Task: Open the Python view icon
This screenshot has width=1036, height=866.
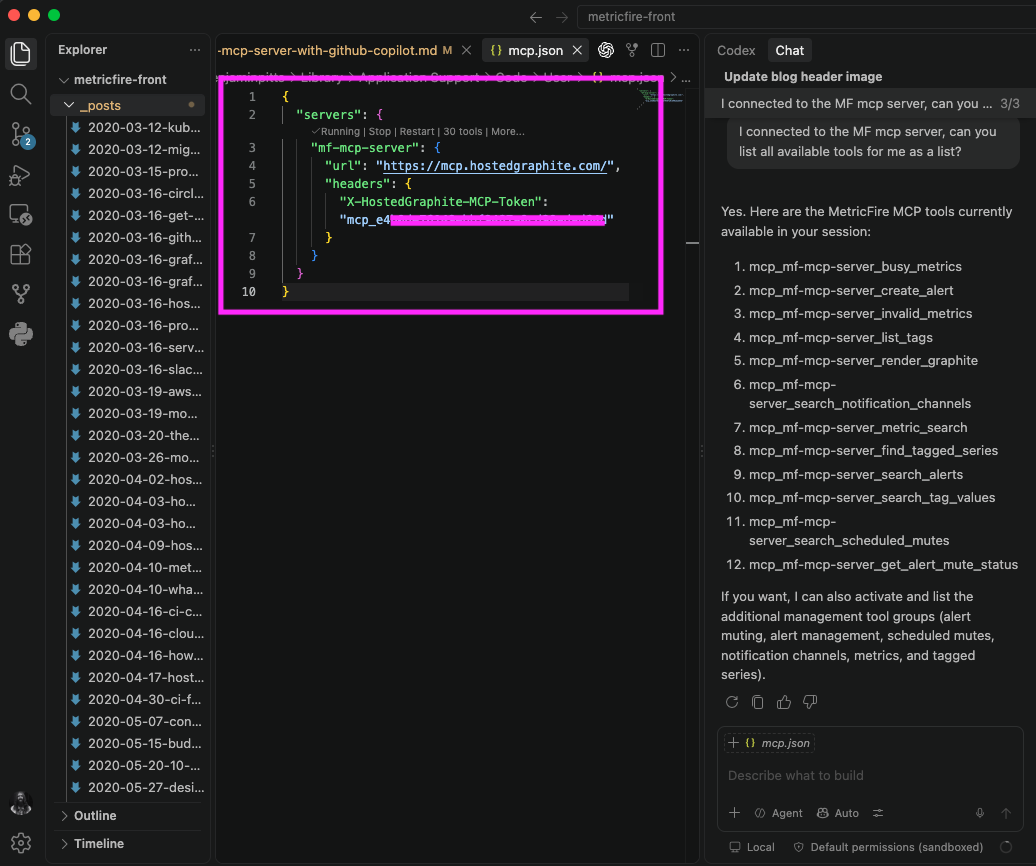Action: [x=20, y=334]
